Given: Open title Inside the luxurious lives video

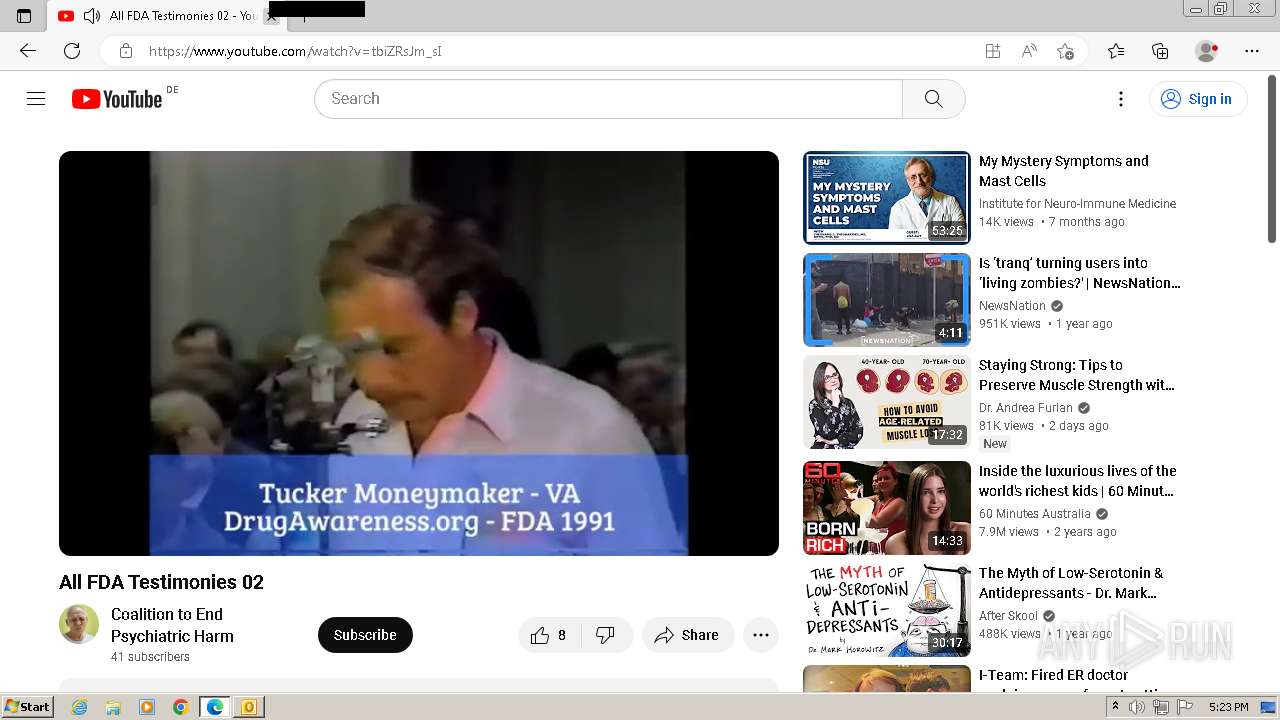Looking at the screenshot, I should point(1078,481).
